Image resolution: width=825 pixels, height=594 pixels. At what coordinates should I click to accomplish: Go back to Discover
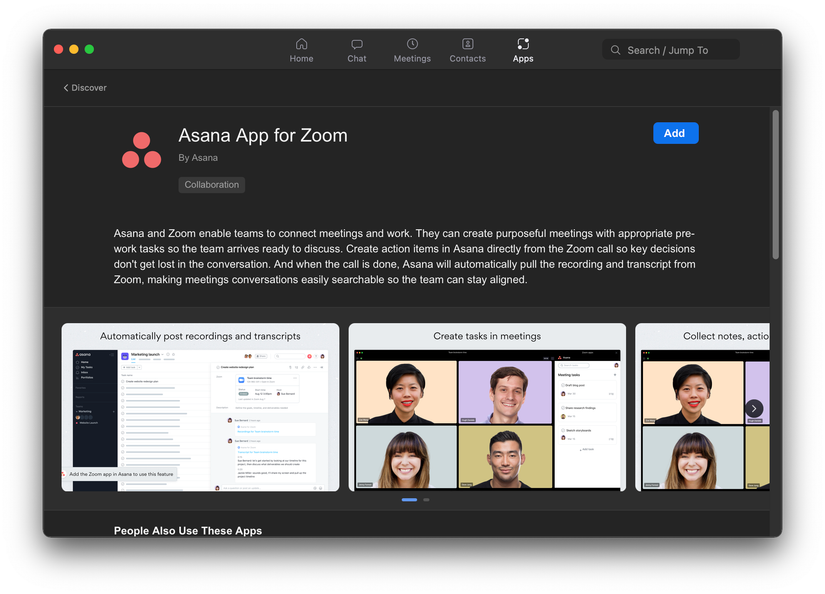pyautogui.click(x=85, y=88)
